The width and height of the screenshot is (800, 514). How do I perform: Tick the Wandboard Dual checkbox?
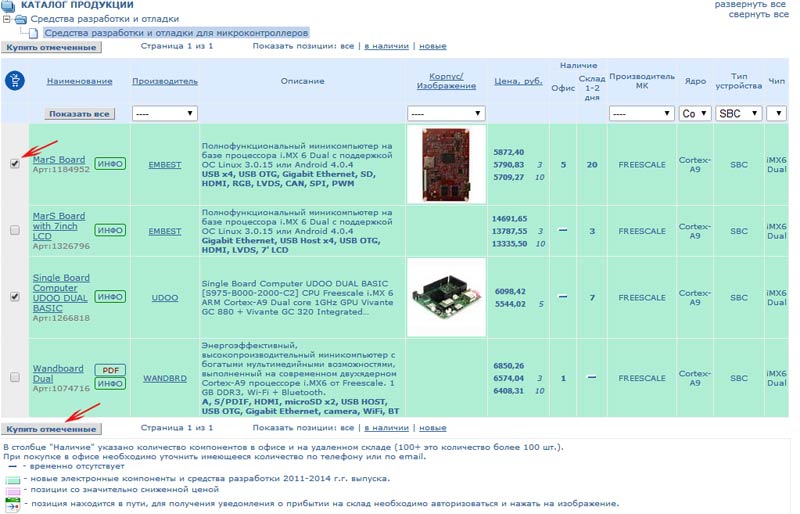point(14,377)
